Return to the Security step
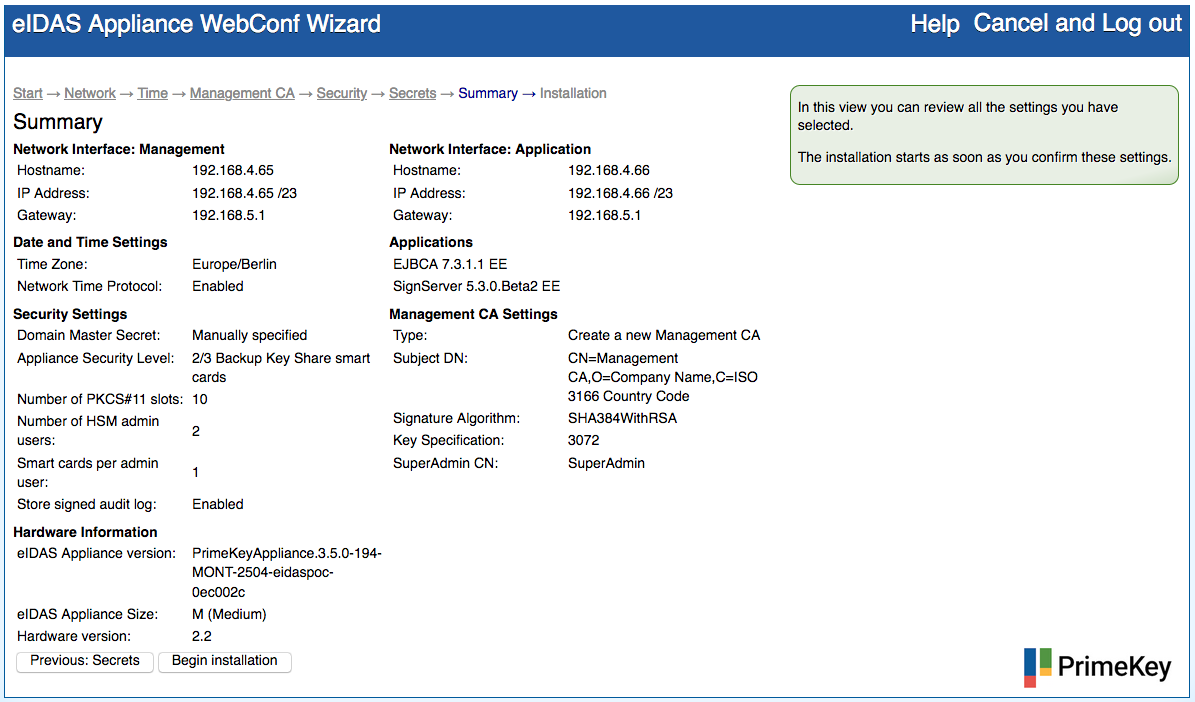Image resolution: width=1195 pixels, height=702 pixels. [x=342, y=93]
